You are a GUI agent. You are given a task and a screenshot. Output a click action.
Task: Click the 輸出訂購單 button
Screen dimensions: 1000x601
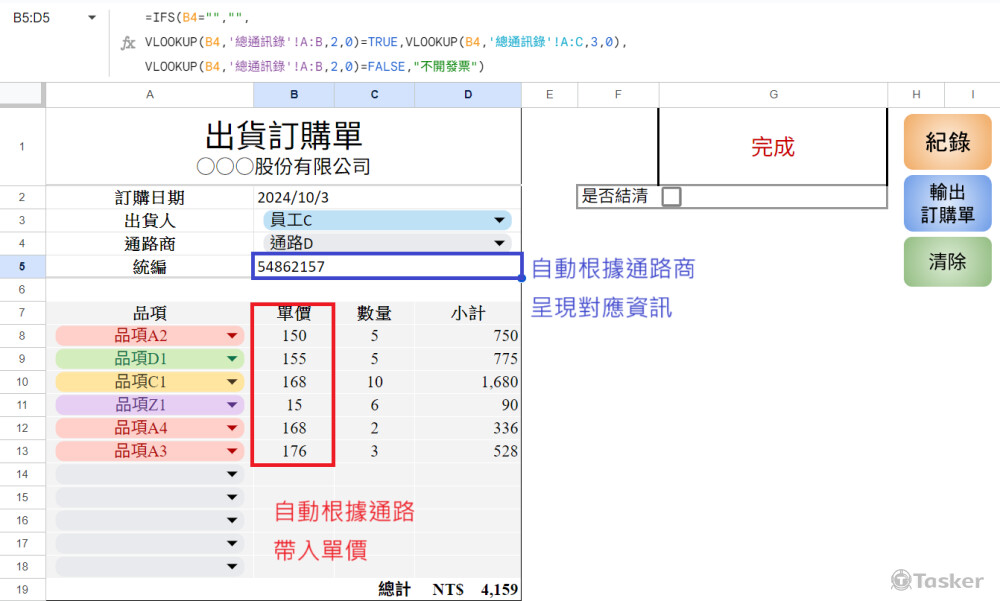click(946, 203)
